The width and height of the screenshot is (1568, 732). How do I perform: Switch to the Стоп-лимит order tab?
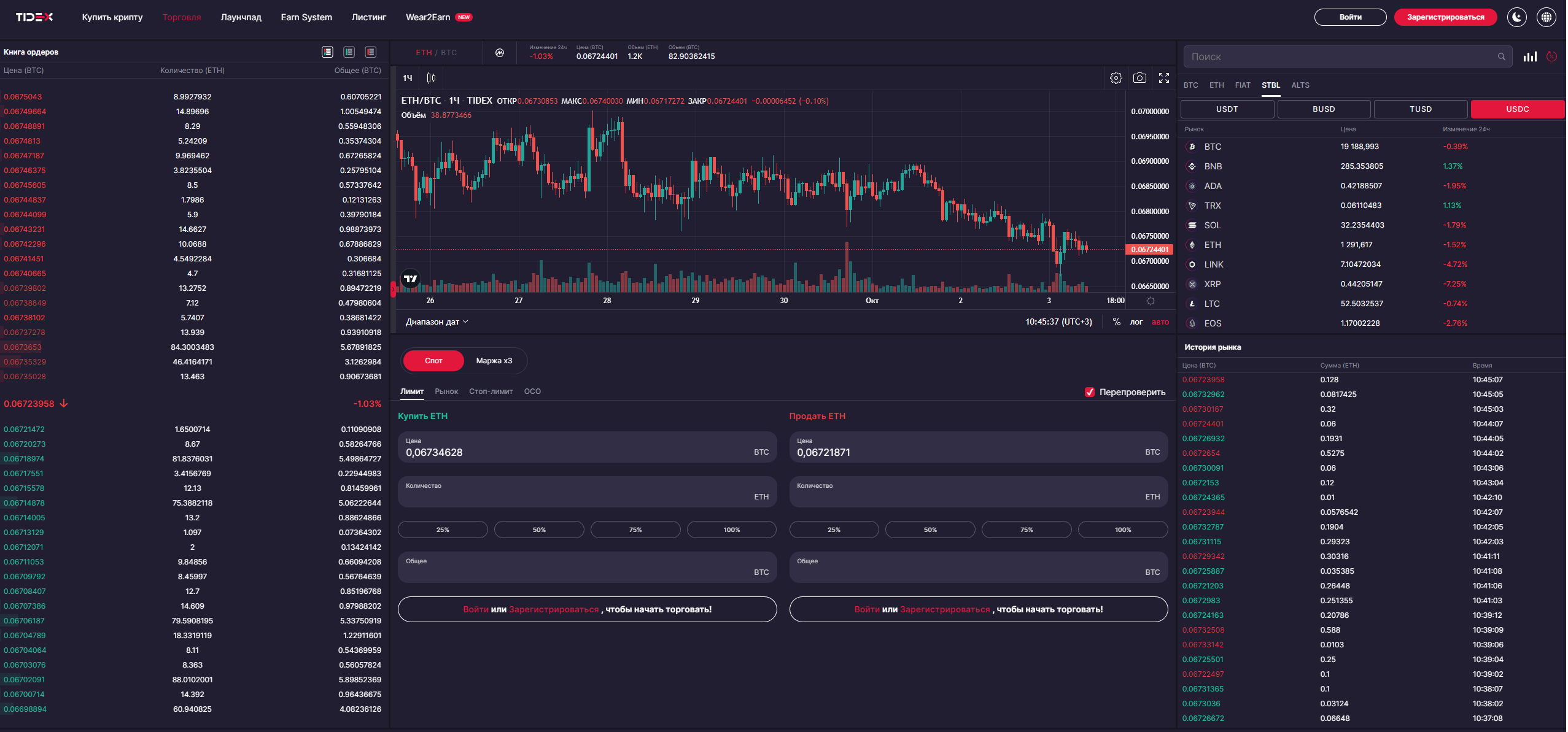491,391
